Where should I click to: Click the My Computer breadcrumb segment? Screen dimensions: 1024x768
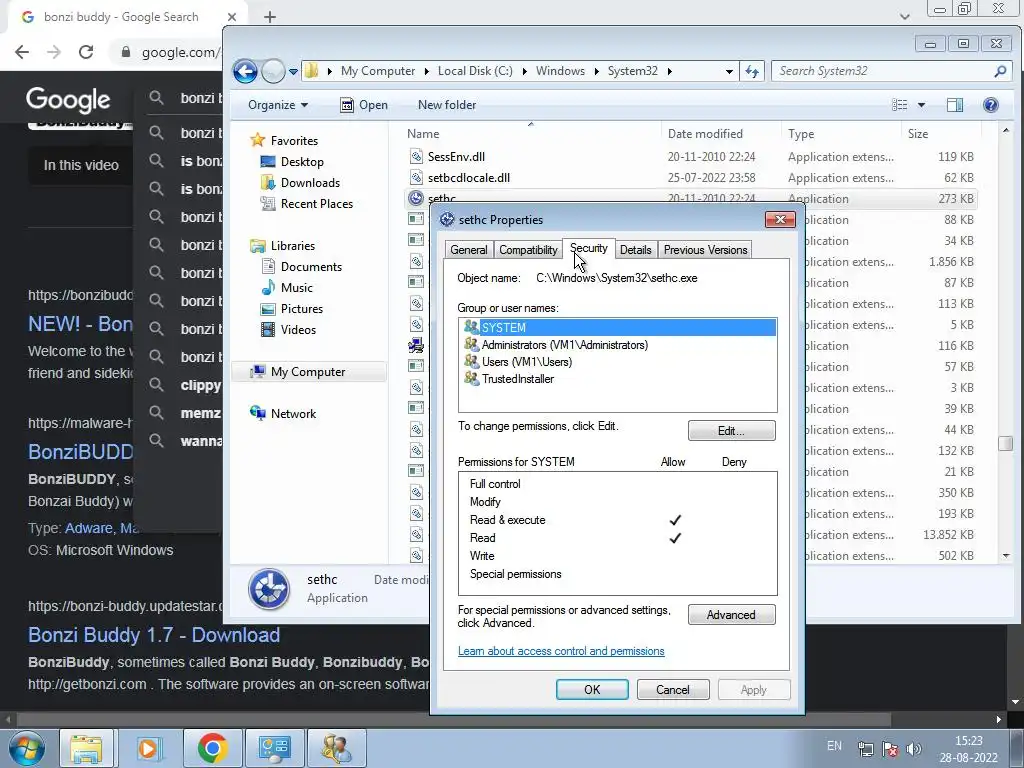377,71
